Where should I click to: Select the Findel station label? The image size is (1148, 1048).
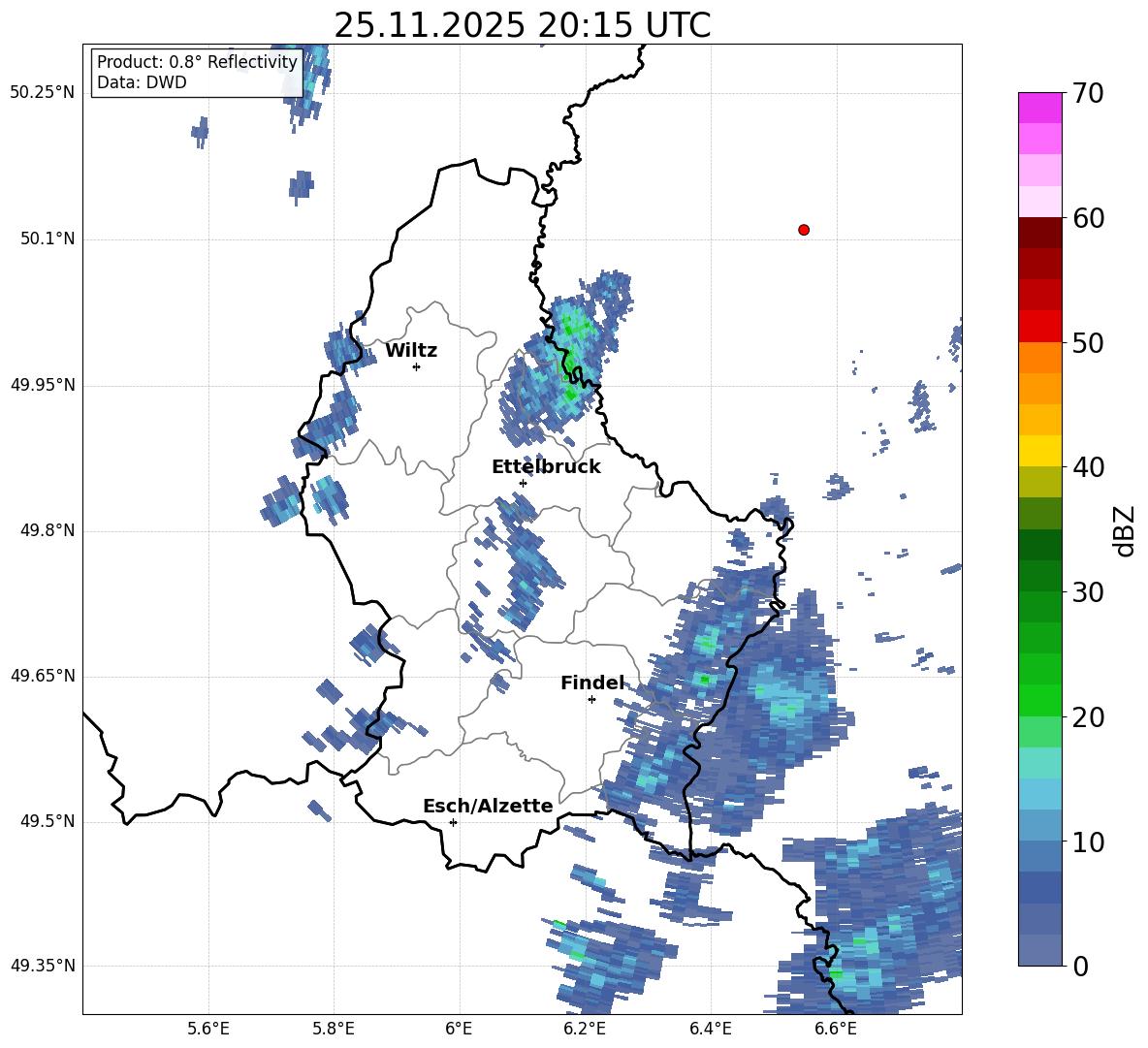[593, 683]
